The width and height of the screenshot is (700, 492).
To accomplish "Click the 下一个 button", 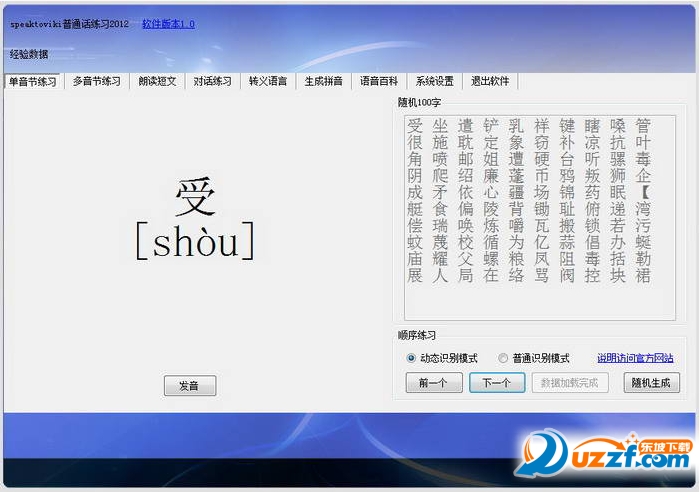I will [497, 383].
